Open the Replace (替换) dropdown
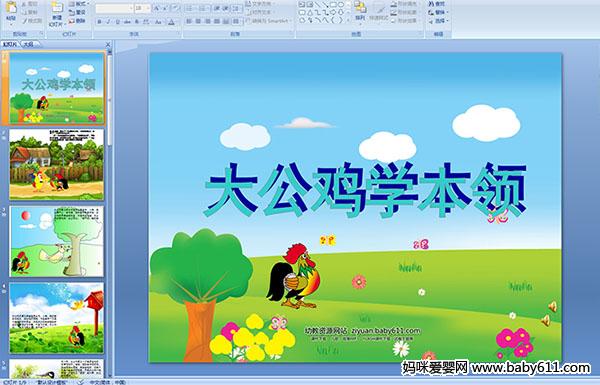 (x=438, y=12)
